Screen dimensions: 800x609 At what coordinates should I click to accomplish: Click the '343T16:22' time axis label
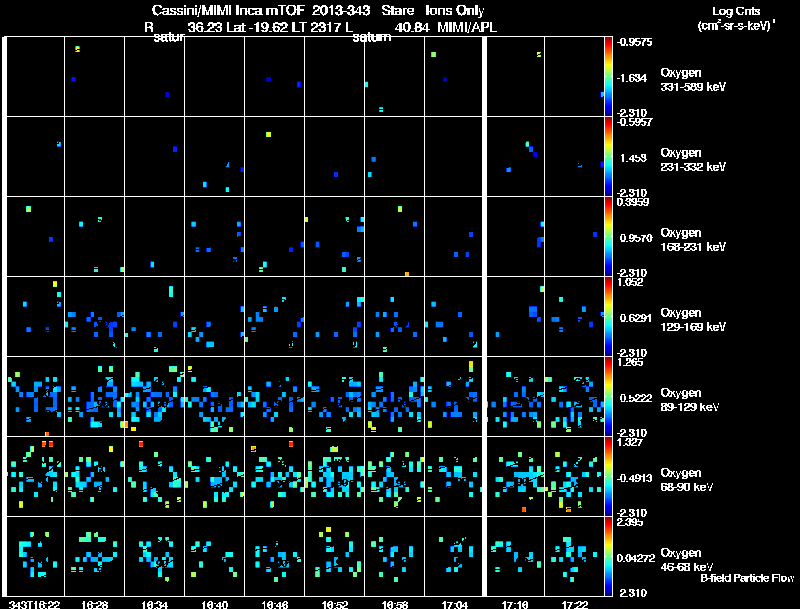[34, 604]
